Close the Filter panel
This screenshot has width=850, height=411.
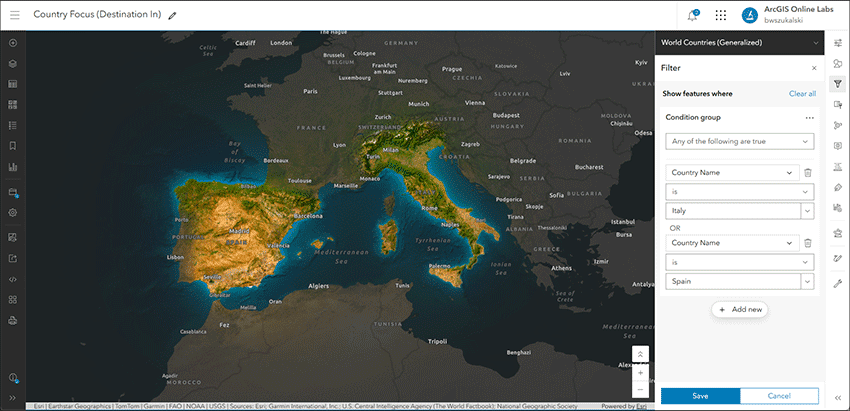[814, 68]
